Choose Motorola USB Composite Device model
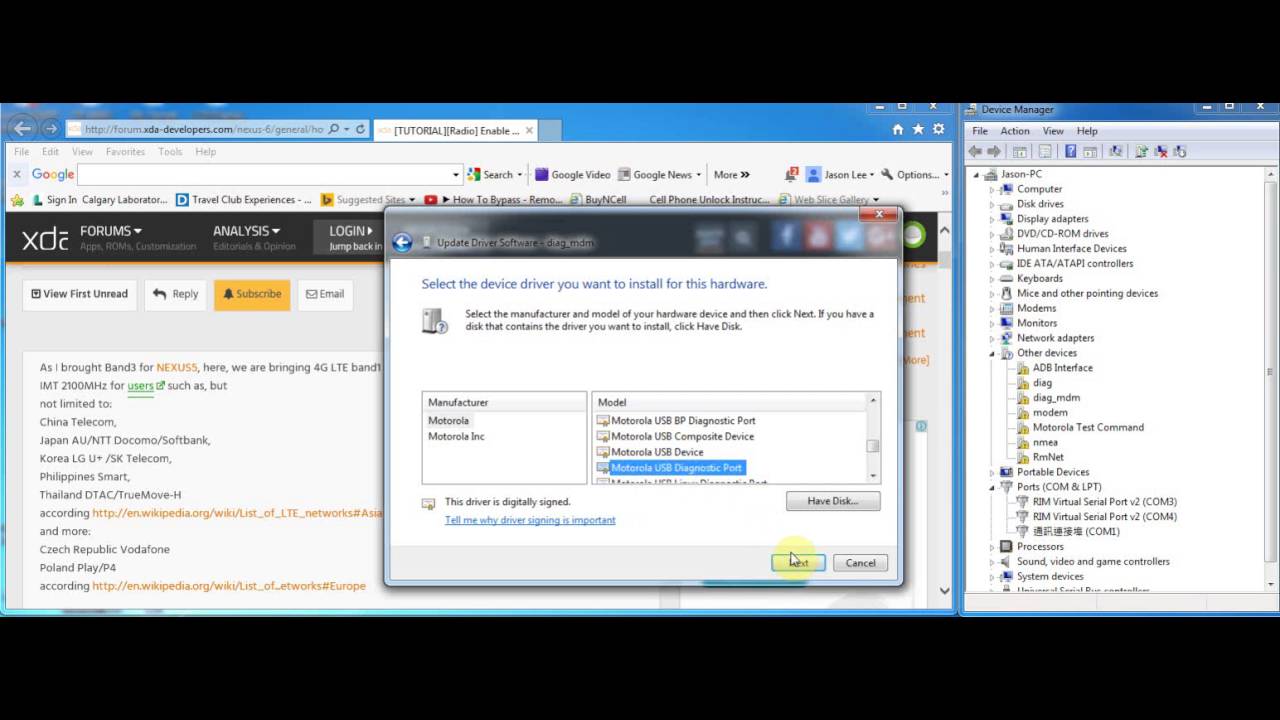This screenshot has width=1280, height=720. (676, 437)
